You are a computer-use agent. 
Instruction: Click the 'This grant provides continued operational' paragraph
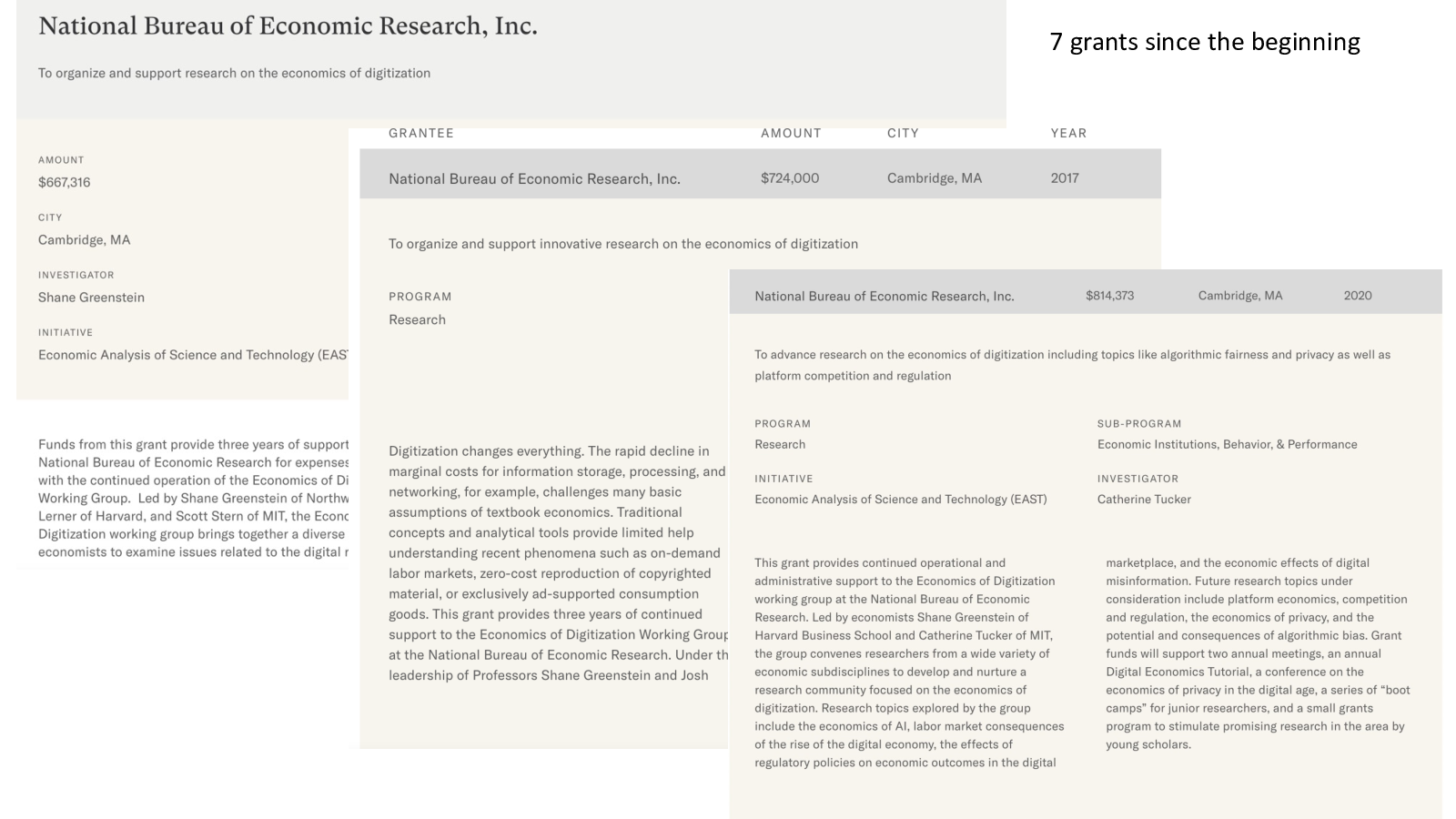tap(909, 662)
